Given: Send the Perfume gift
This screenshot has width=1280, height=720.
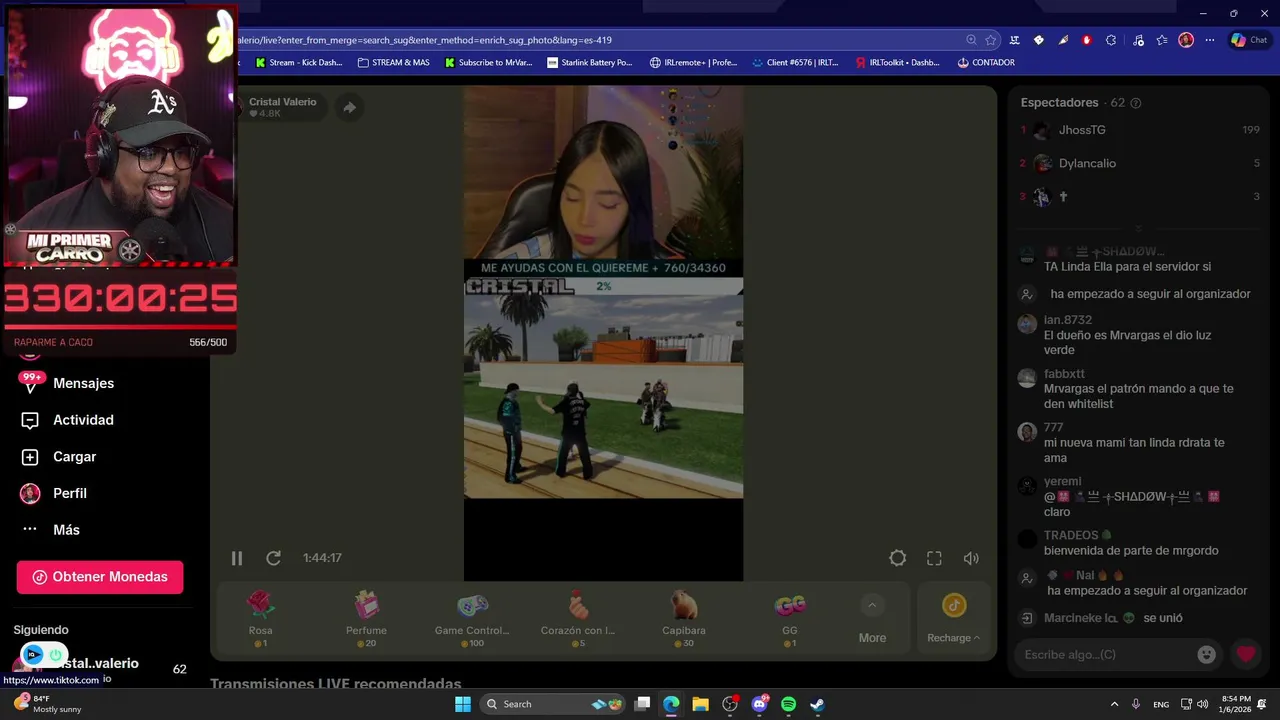Looking at the screenshot, I should [366, 617].
